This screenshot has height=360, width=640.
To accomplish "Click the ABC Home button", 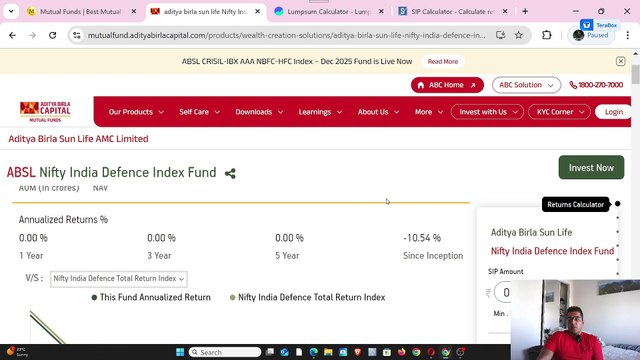I will [x=447, y=85].
